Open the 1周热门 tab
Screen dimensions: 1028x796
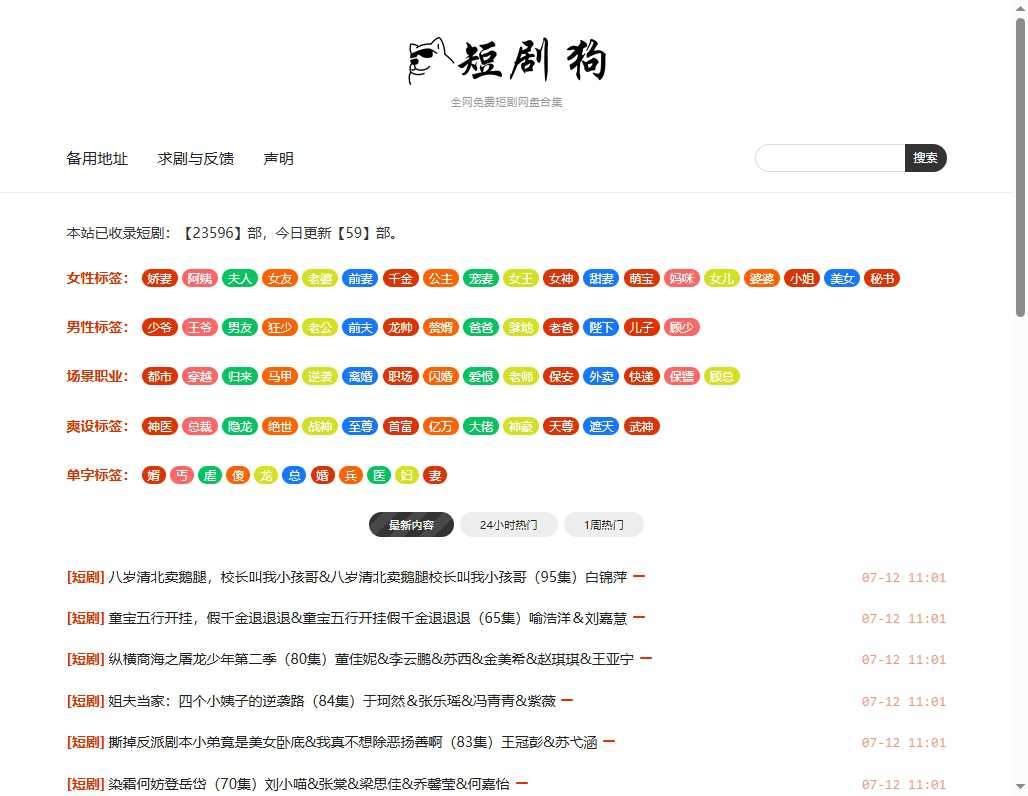(604, 524)
